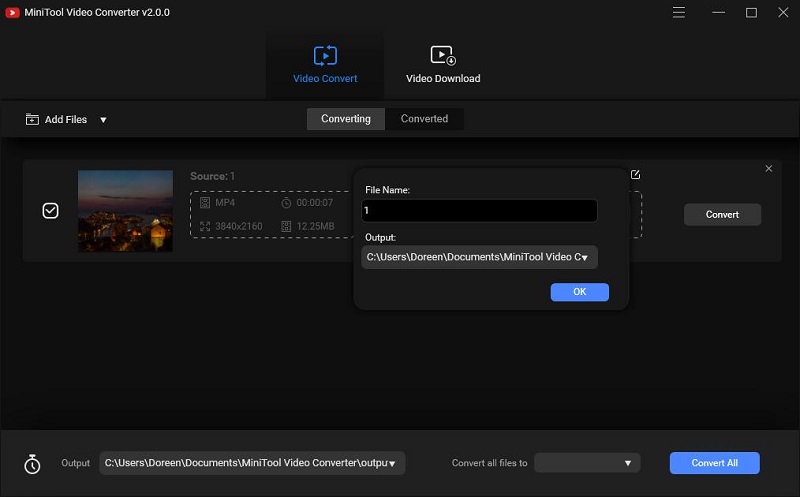Click the duration clock icon
800x497 pixels.
(286, 203)
